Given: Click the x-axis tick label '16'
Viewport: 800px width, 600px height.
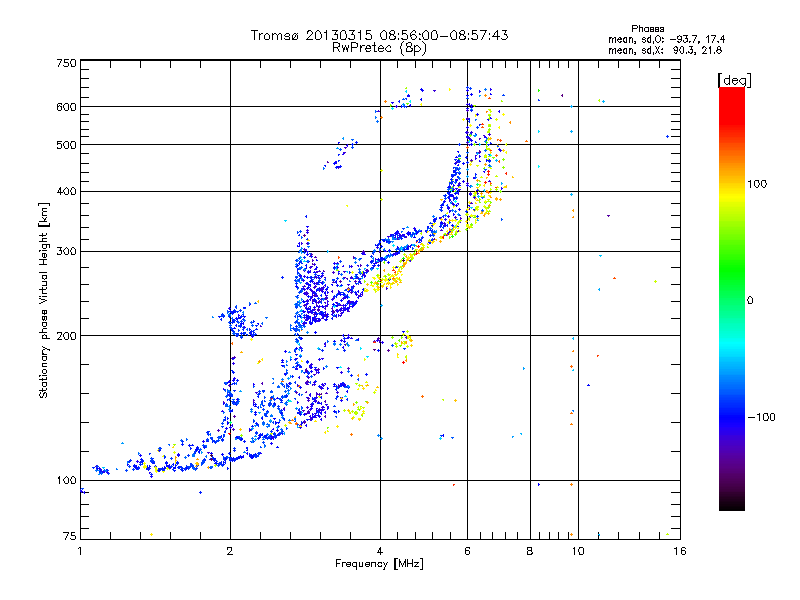Looking at the screenshot, I should [x=680, y=551].
